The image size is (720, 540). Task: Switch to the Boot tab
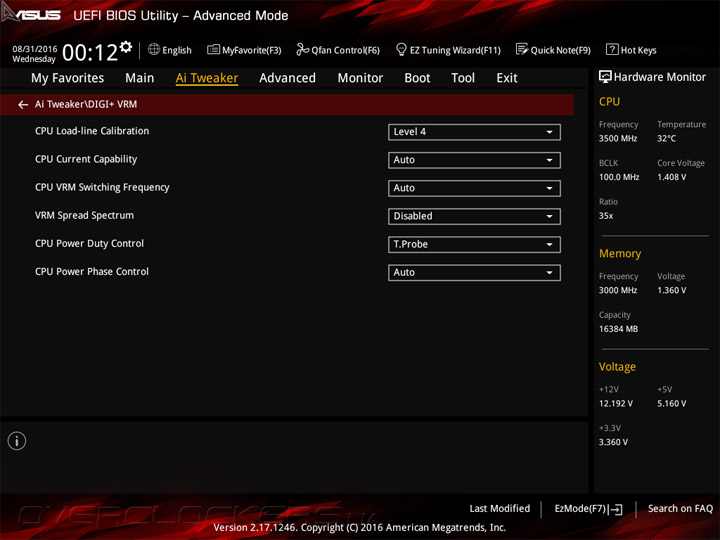click(x=417, y=78)
